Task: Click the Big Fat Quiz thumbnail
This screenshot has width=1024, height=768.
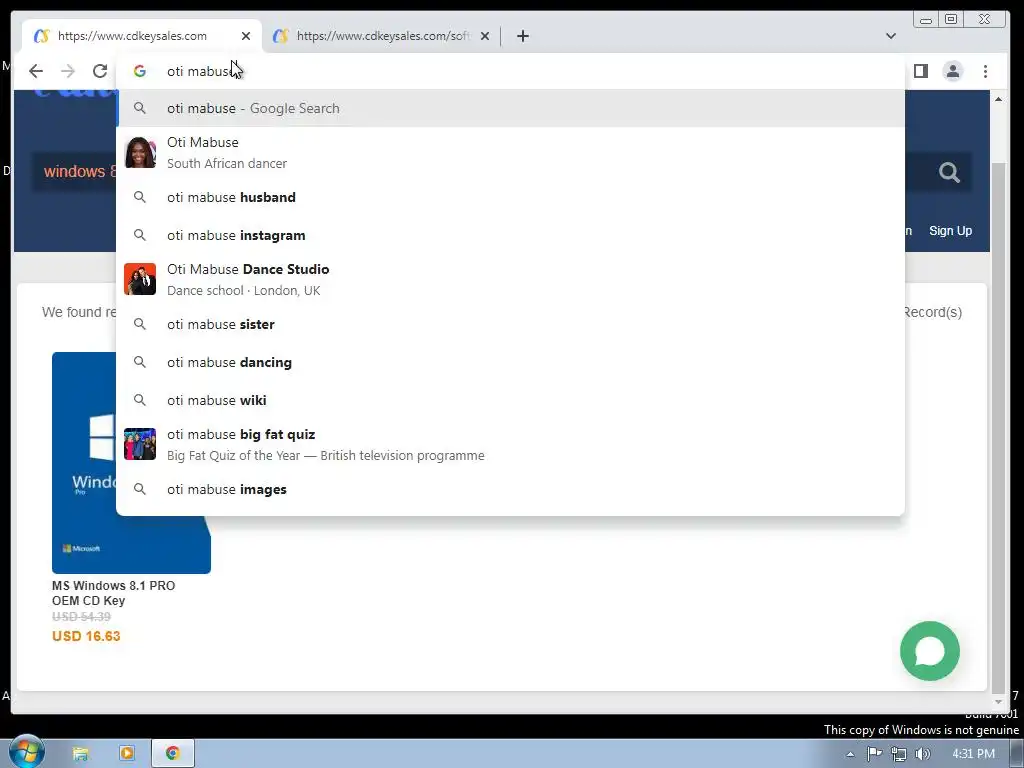Action: tap(140, 444)
